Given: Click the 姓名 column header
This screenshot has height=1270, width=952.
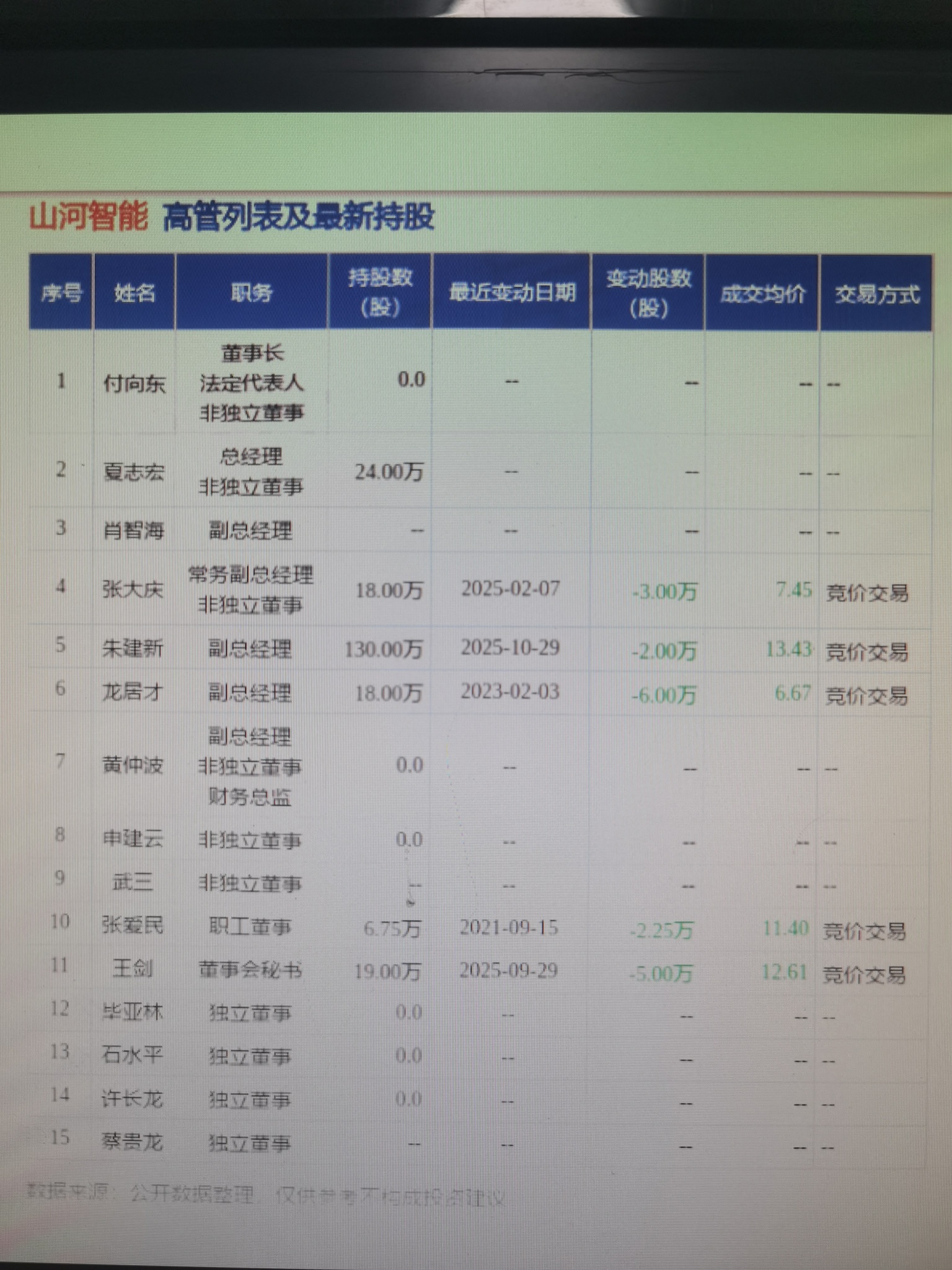Looking at the screenshot, I should [x=134, y=291].
